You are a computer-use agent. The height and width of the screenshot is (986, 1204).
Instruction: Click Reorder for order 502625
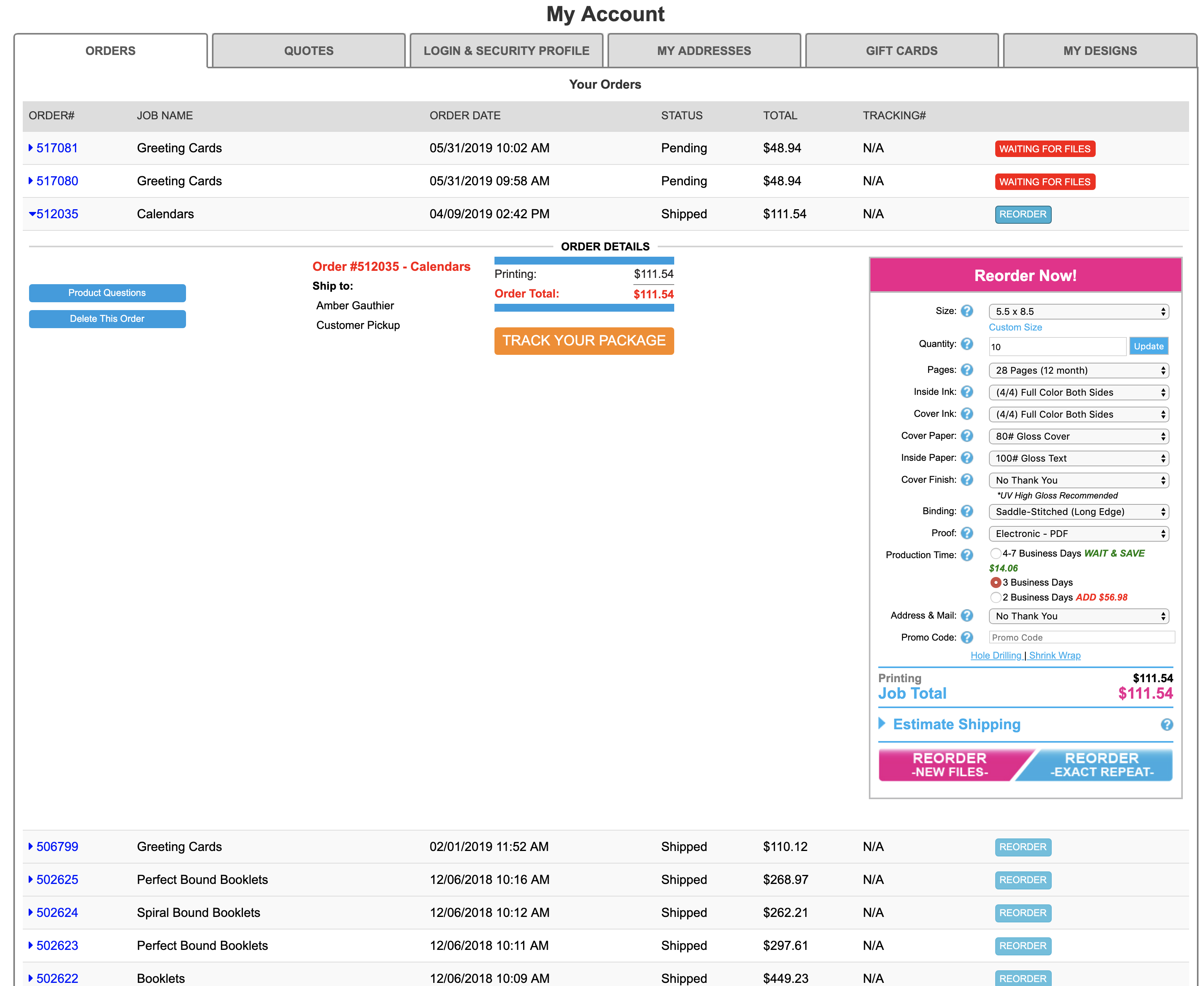(1023, 880)
